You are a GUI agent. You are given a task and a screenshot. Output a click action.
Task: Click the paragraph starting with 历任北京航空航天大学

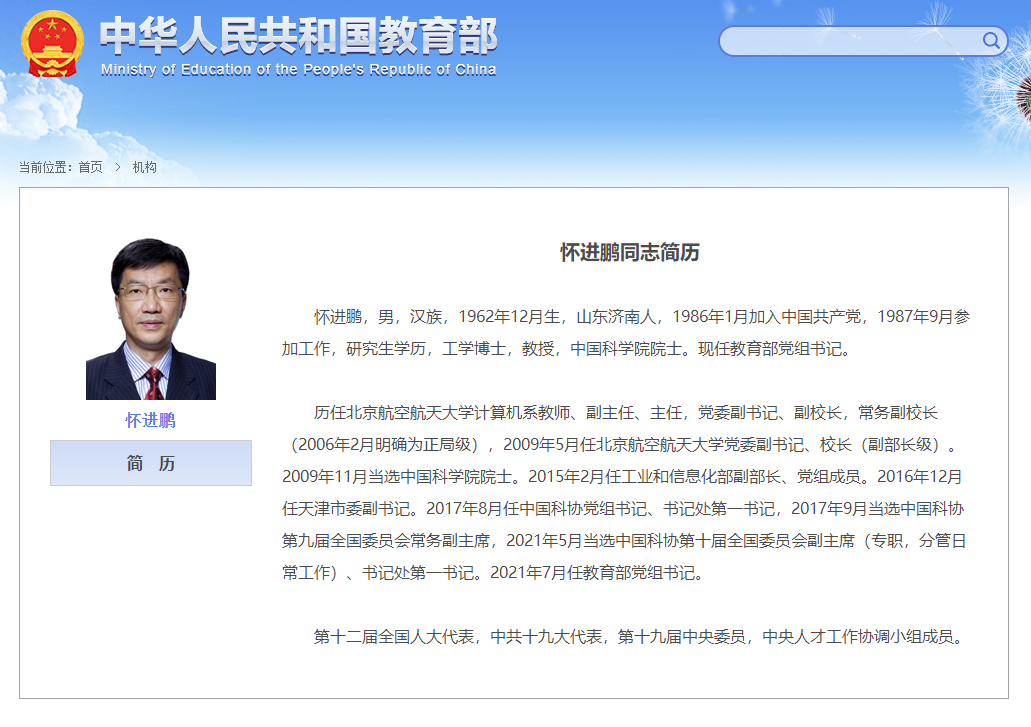[625, 493]
